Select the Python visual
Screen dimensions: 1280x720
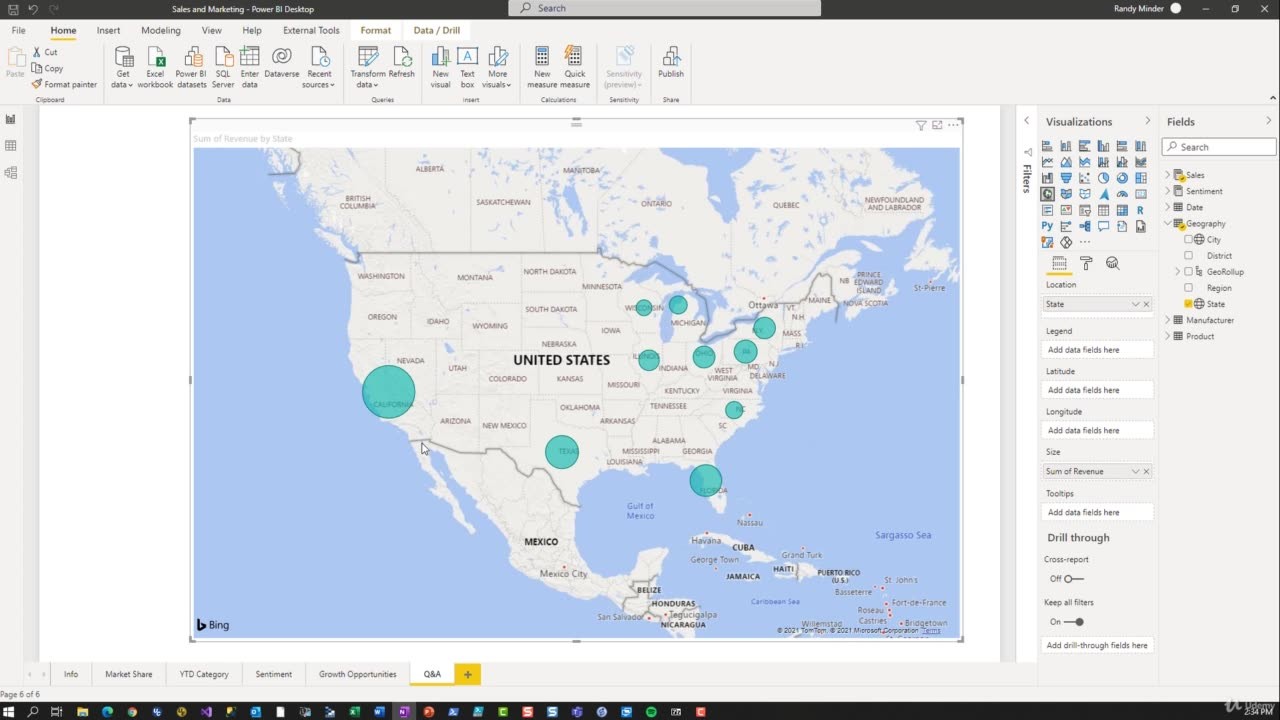(1047, 226)
